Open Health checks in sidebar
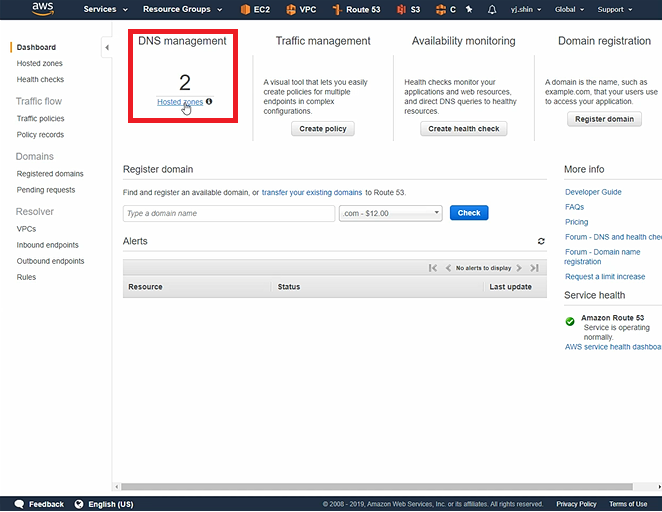This screenshot has width=662, height=512. pos(41,79)
